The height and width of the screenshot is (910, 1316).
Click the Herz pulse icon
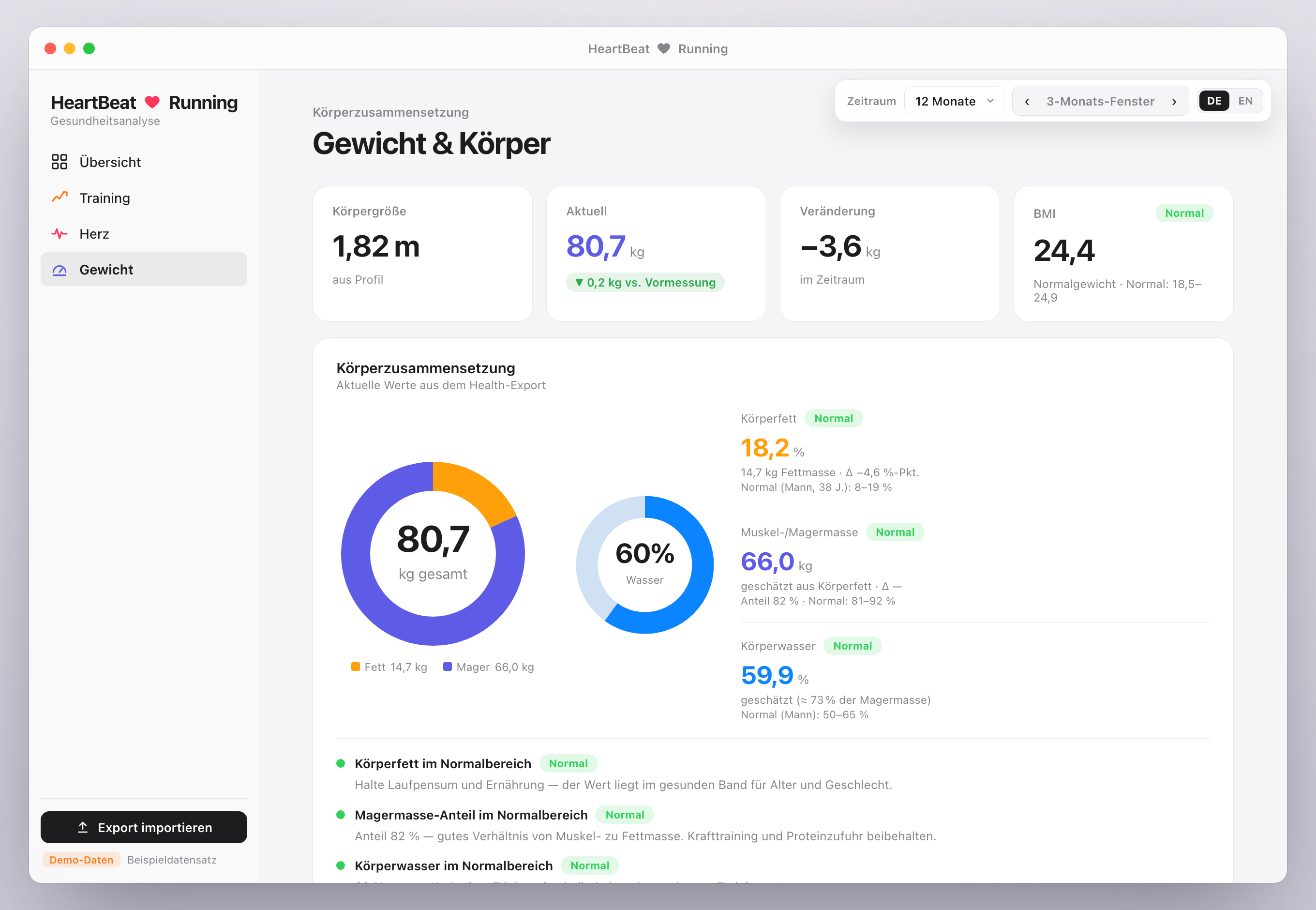coord(60,234)
